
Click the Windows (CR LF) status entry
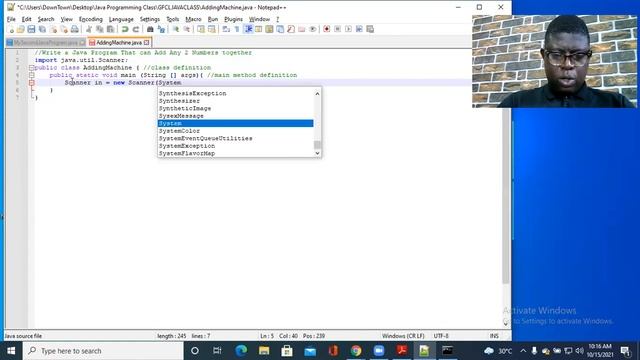click(x=403, y=336)
